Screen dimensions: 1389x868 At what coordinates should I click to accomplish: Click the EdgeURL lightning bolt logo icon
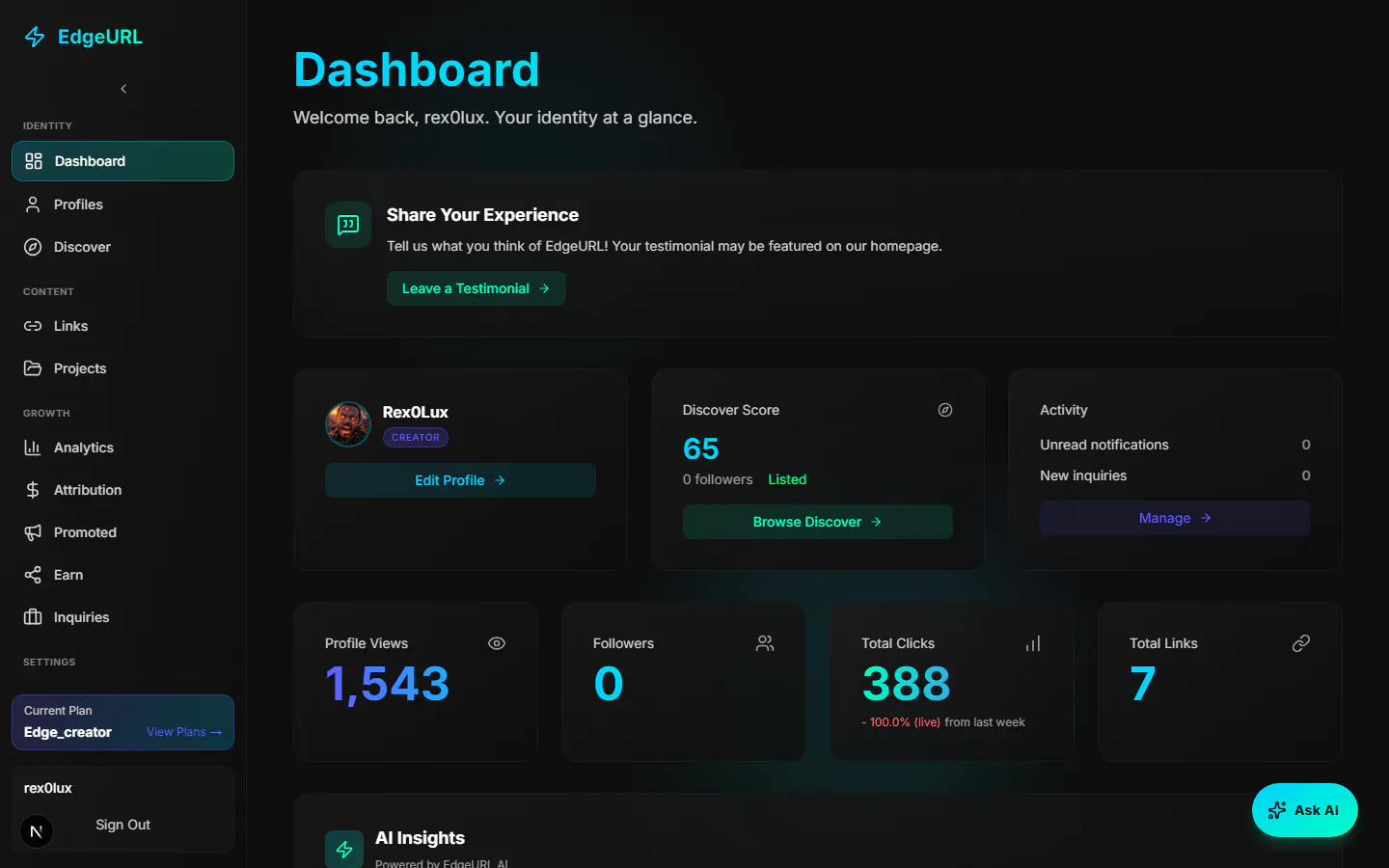[35, 37]
